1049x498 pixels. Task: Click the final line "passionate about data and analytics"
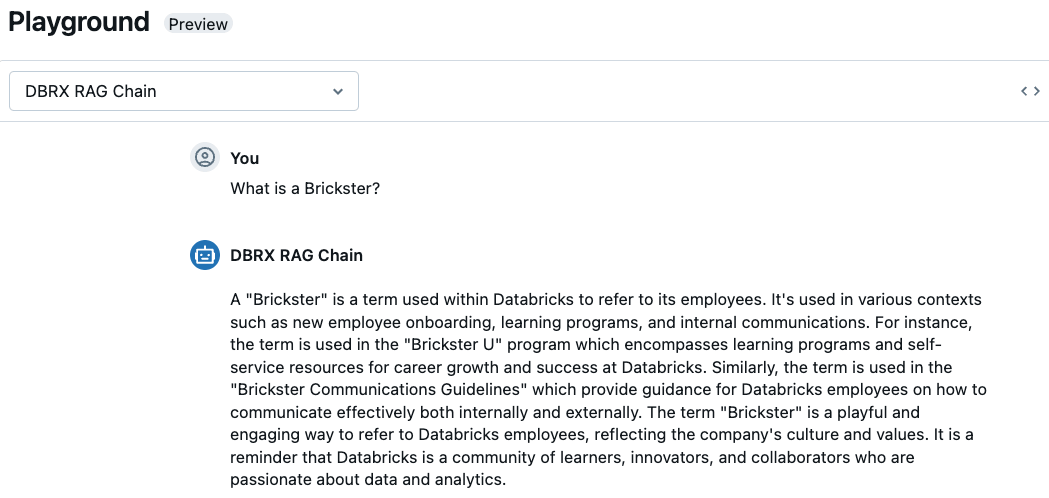point(368,479)
